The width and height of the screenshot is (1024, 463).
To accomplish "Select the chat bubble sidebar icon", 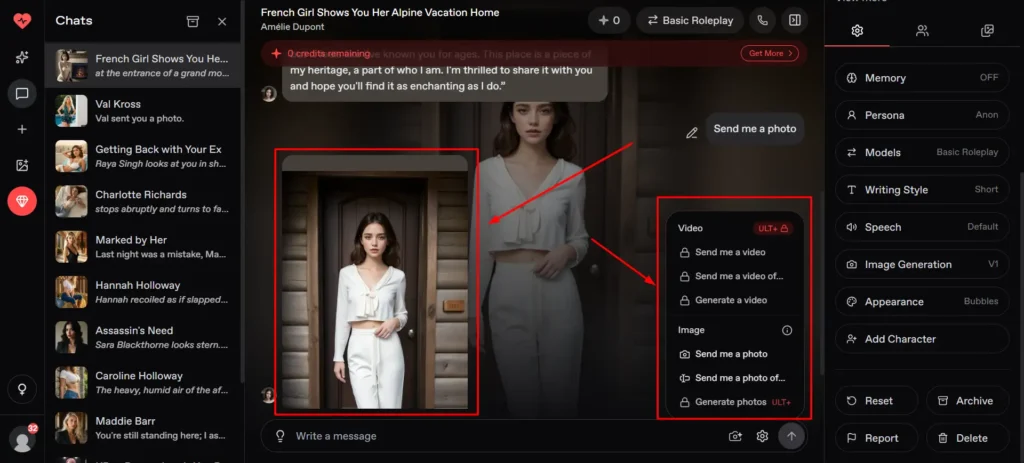I will tap(22, 93).
